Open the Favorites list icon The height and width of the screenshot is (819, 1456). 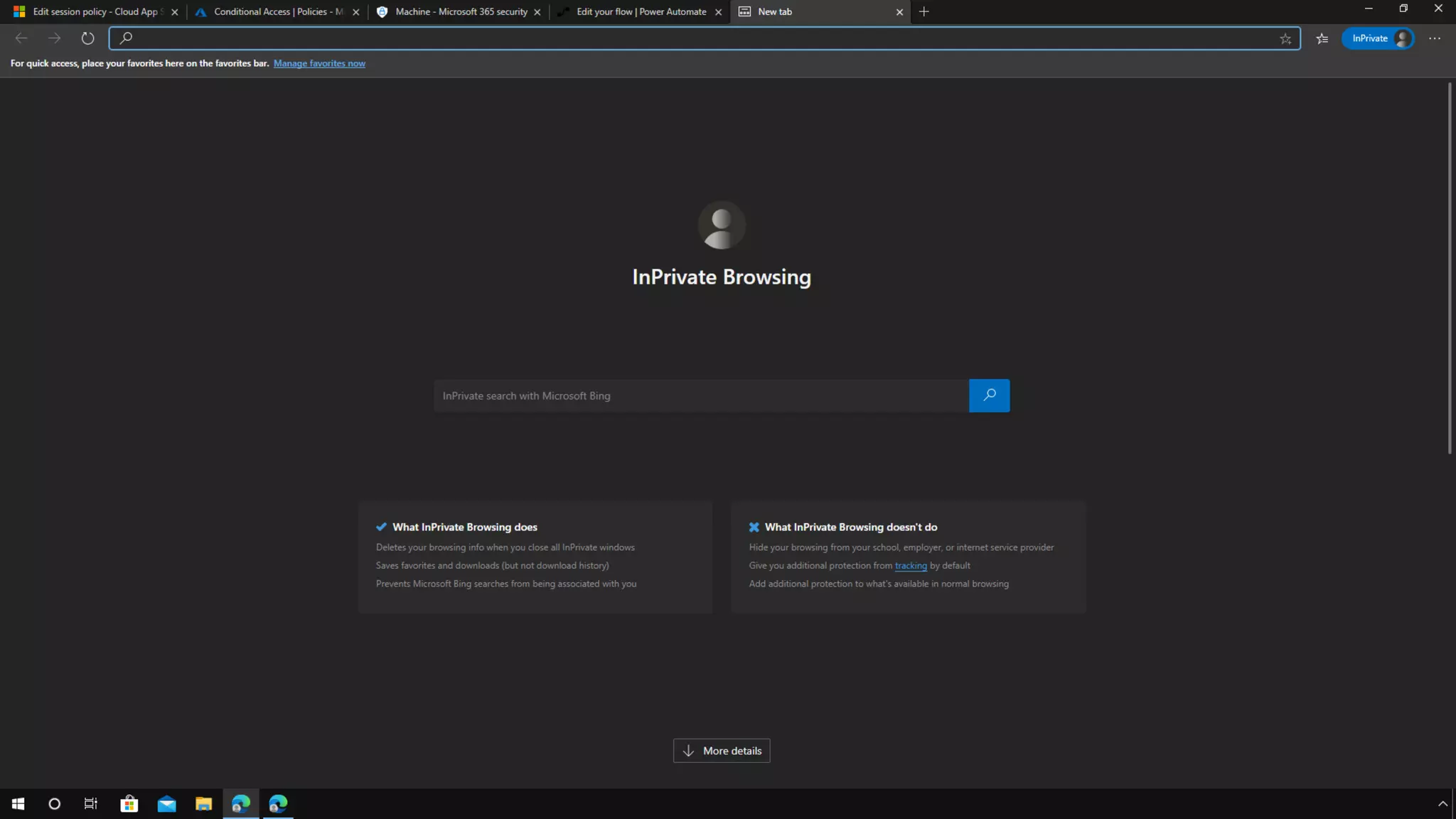(1322, 39)
